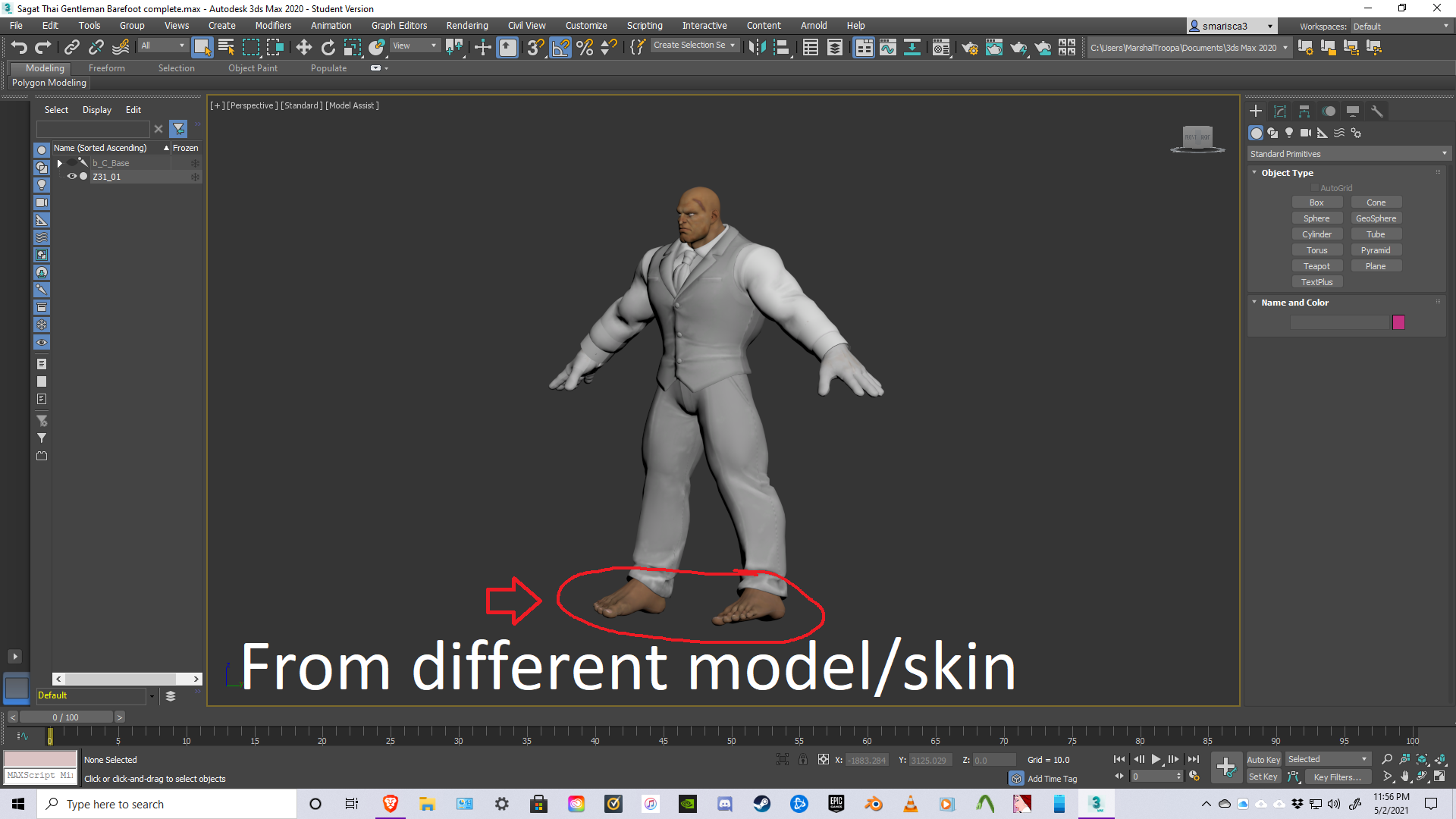The image size is (1456, 819).
Task: Click Maximize Viewport toggle icon
Action: tap(1440, 777)
